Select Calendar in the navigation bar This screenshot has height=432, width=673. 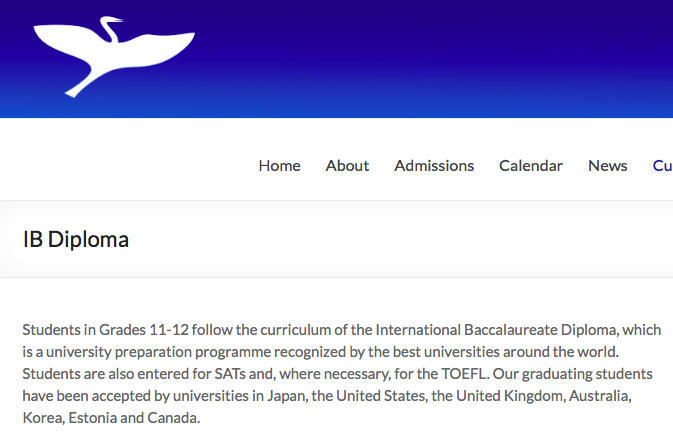[531, 166]
